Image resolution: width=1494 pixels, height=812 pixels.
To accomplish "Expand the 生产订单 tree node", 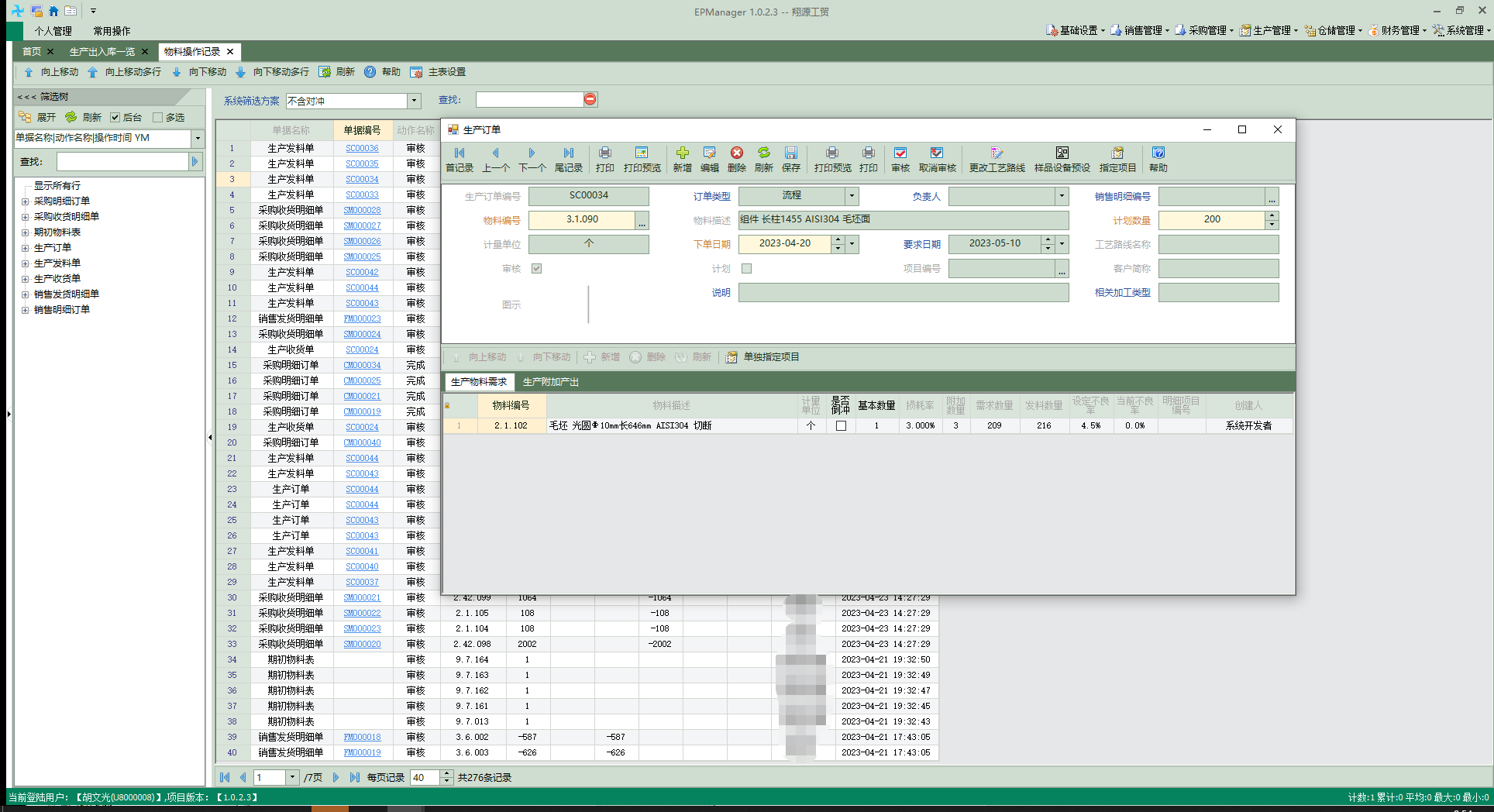I will point(25,248).
